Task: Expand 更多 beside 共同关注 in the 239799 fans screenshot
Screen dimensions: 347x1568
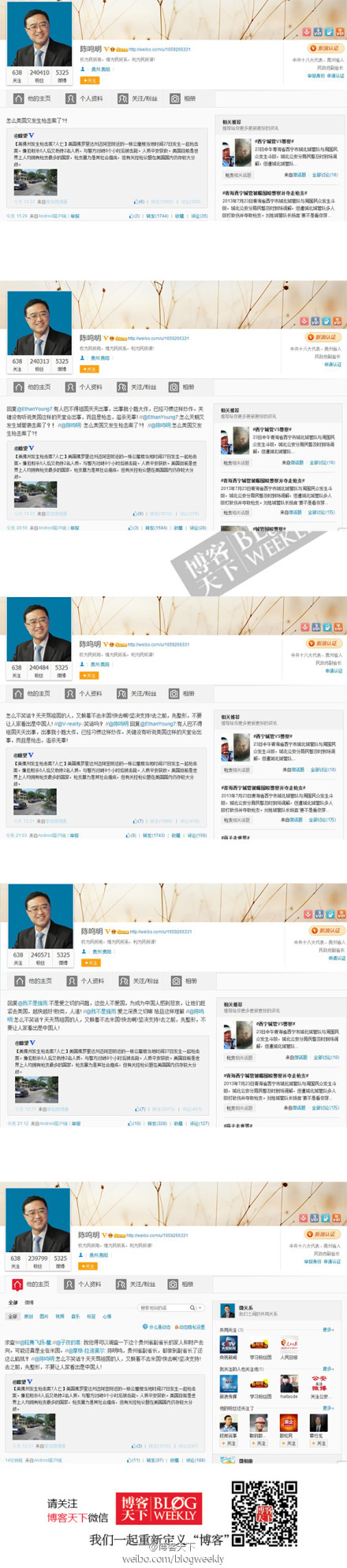Action: pos(327,1330)
